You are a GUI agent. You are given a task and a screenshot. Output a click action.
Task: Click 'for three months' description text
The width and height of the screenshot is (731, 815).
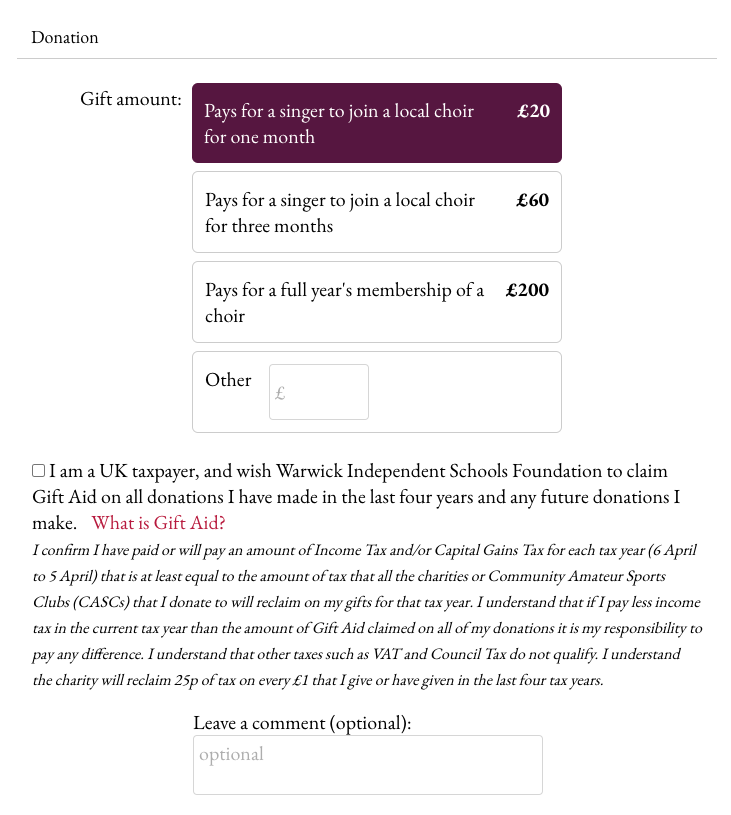(x=269, y=226)
